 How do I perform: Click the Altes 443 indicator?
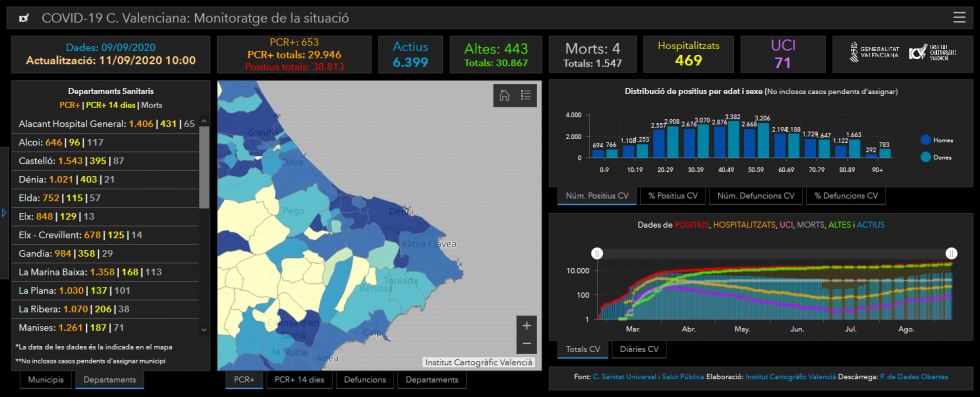(496, 54)
